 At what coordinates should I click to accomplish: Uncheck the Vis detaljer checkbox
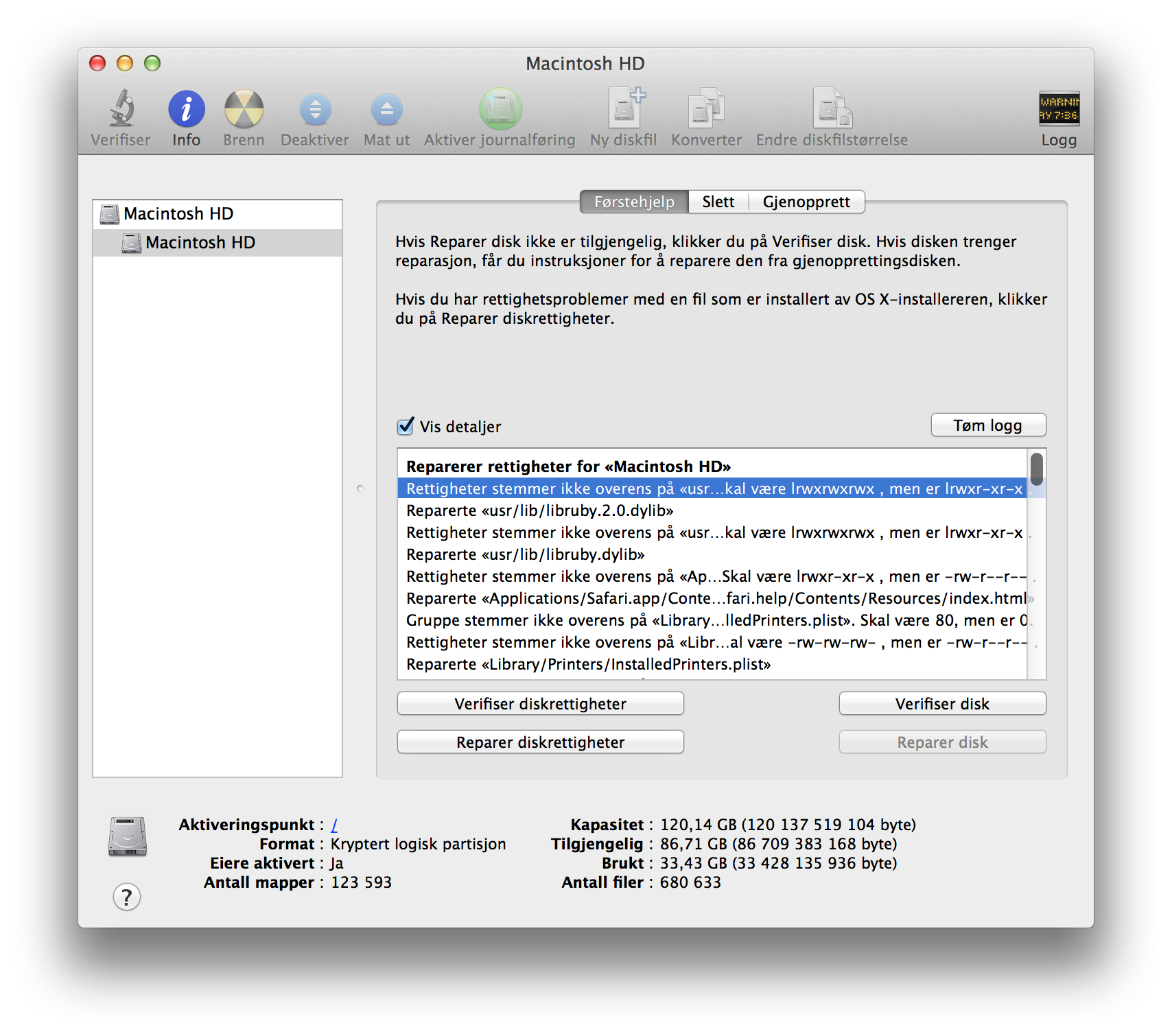point(406,426)
